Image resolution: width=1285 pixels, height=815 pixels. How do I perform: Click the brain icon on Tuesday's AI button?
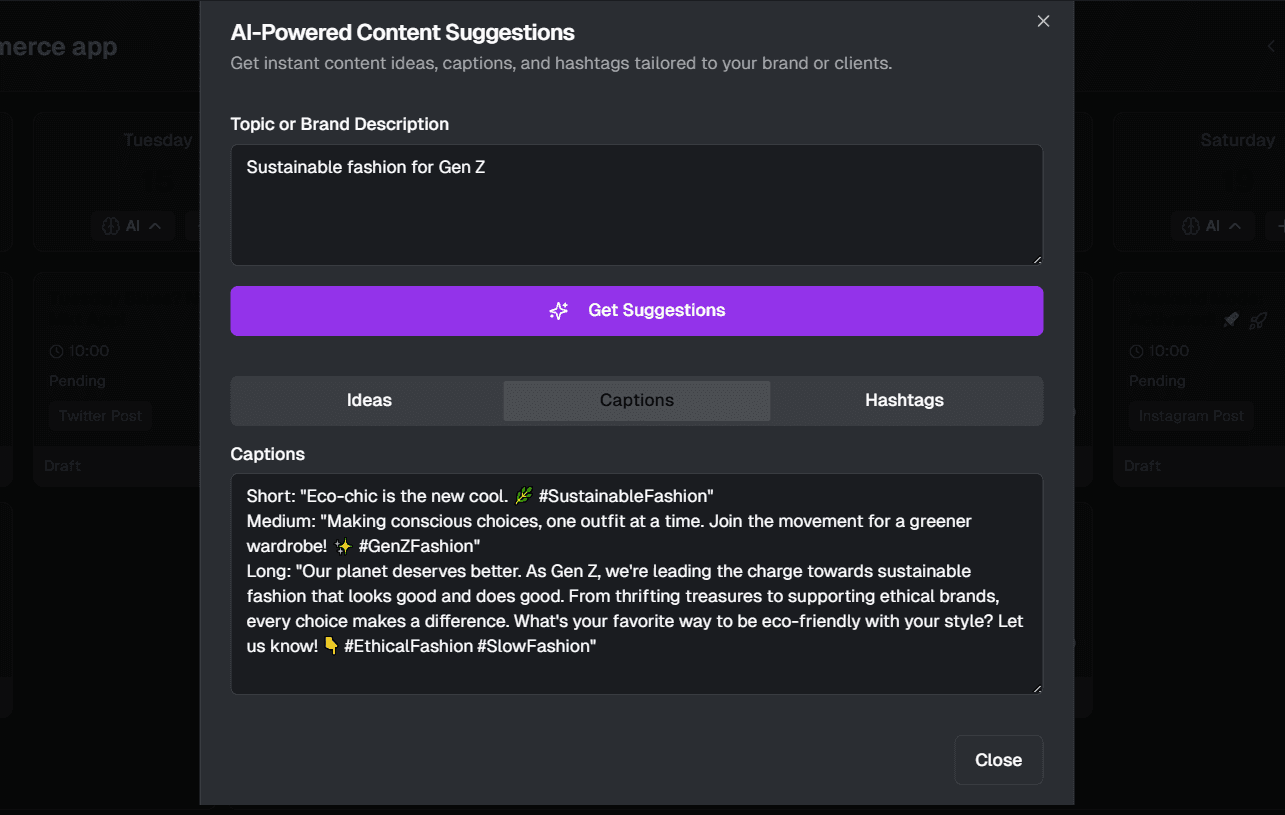[112, 226]
